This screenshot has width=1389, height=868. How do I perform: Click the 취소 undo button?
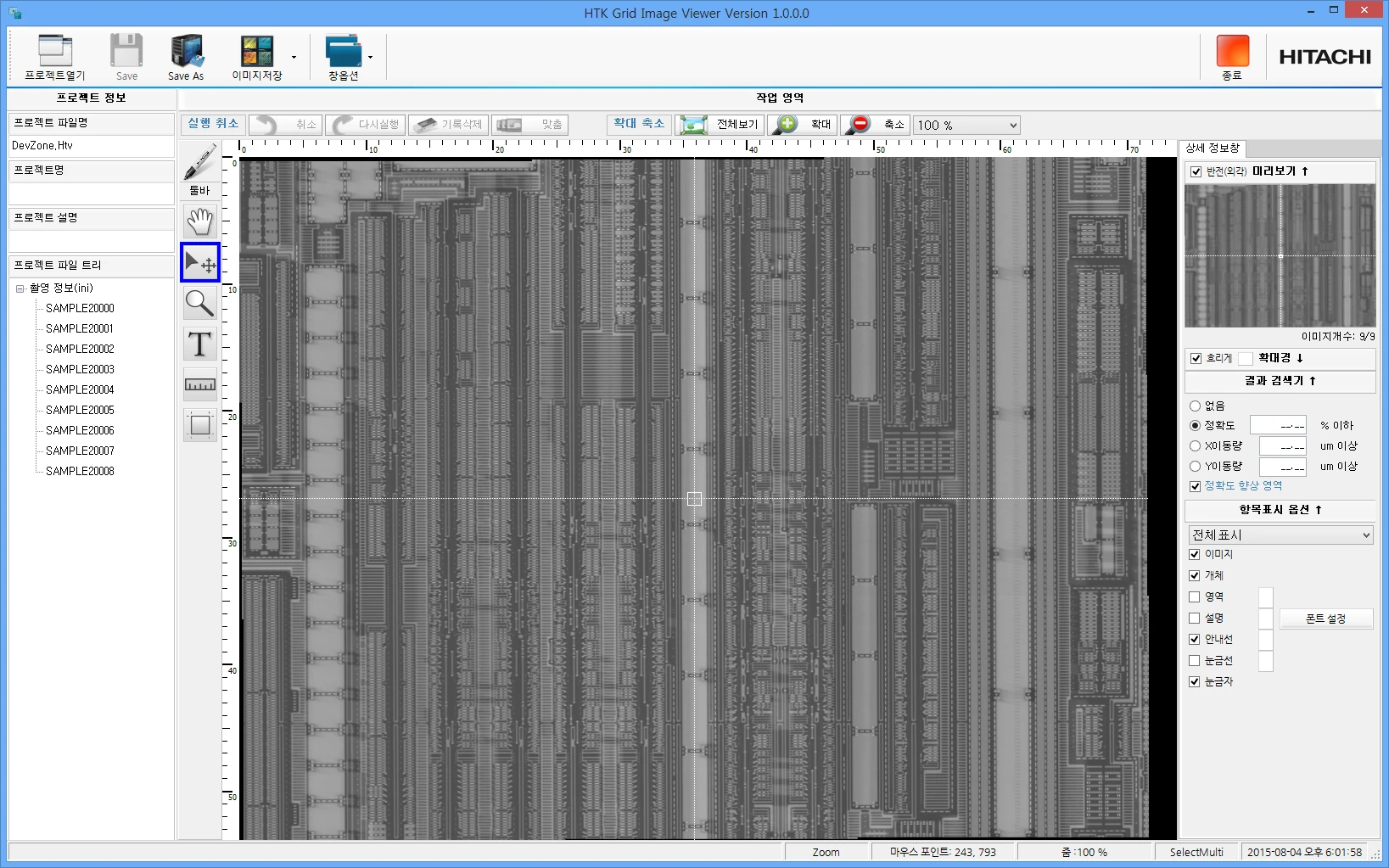pyautogui.click(x=285, y=125)
